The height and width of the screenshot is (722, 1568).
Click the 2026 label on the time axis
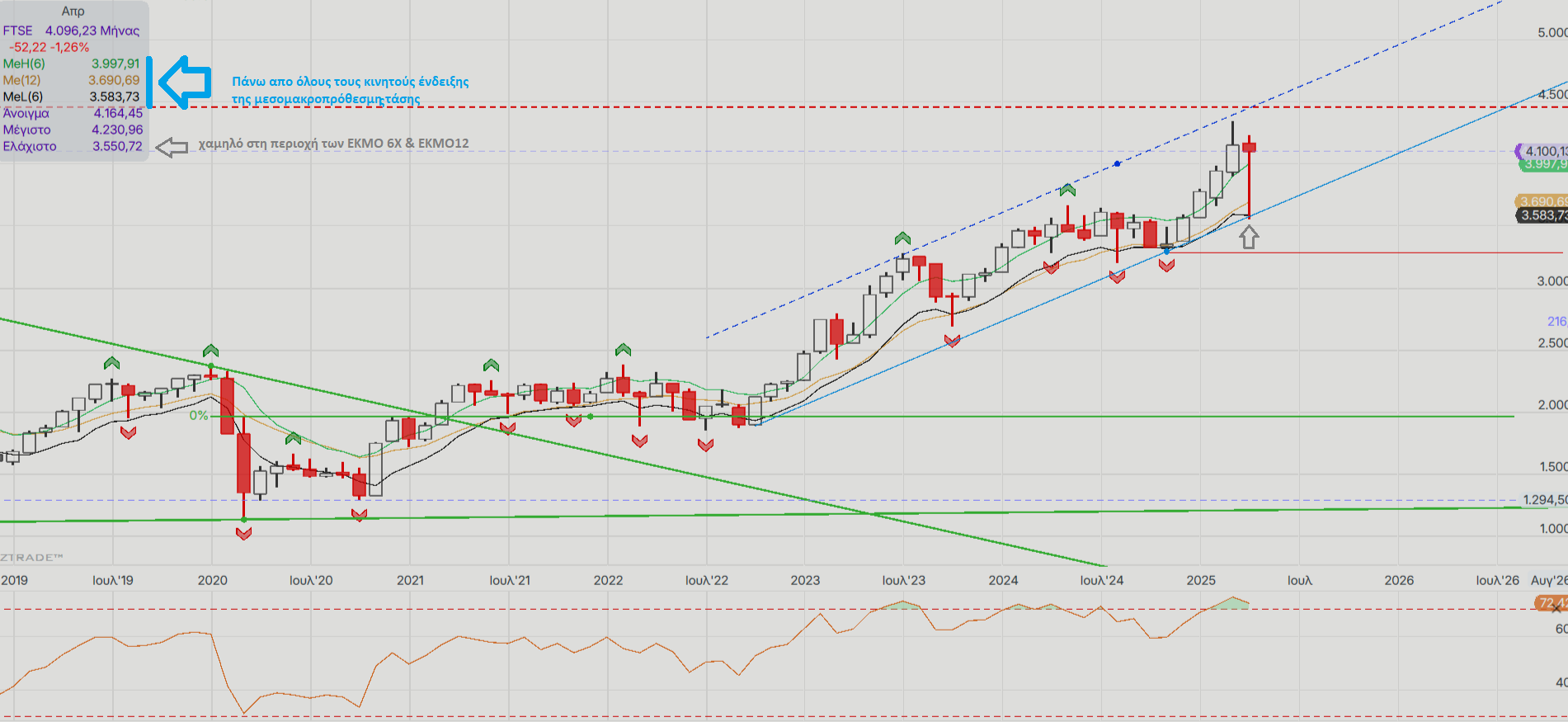(x=1399, y=580)
